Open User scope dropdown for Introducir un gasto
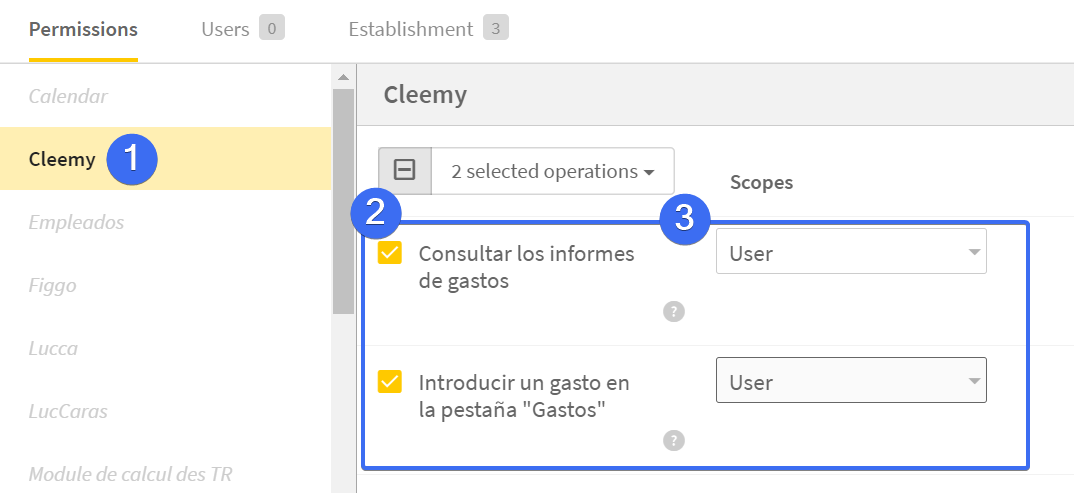 pos(851,380)
